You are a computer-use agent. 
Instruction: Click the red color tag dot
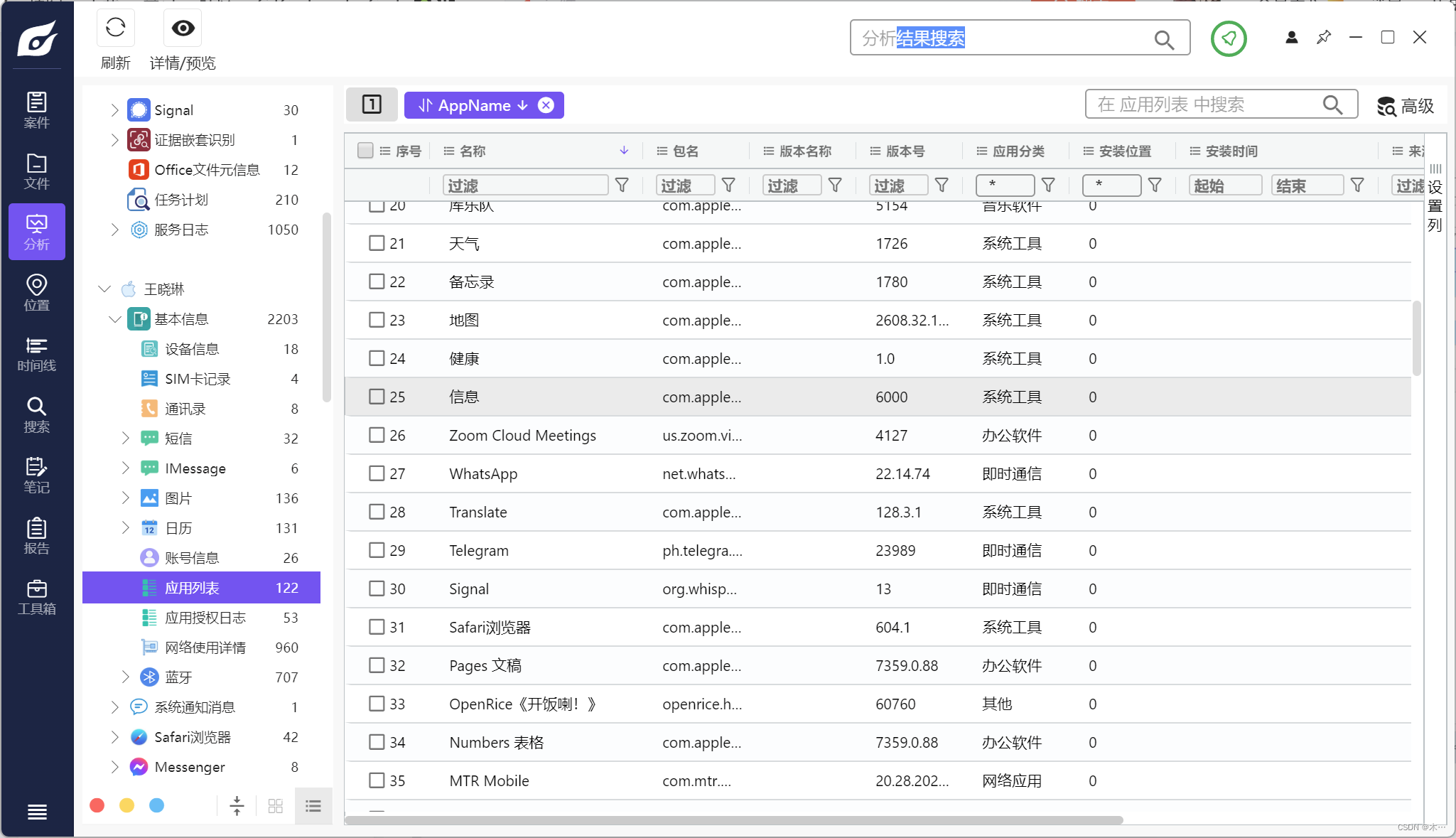[97, 805]
